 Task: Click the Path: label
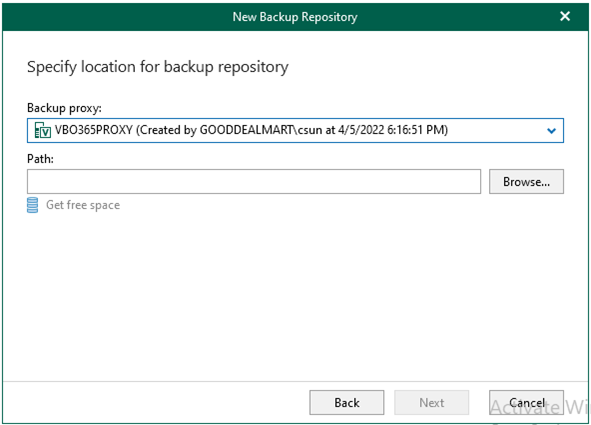pos(40,159)
